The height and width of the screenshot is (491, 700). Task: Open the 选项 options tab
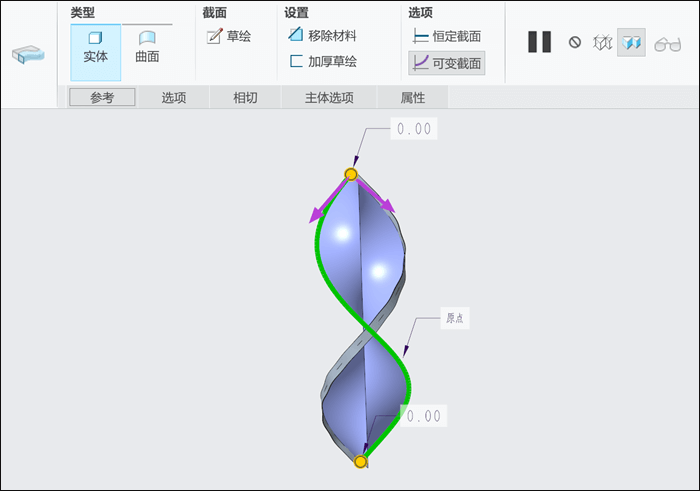(174, 97)
